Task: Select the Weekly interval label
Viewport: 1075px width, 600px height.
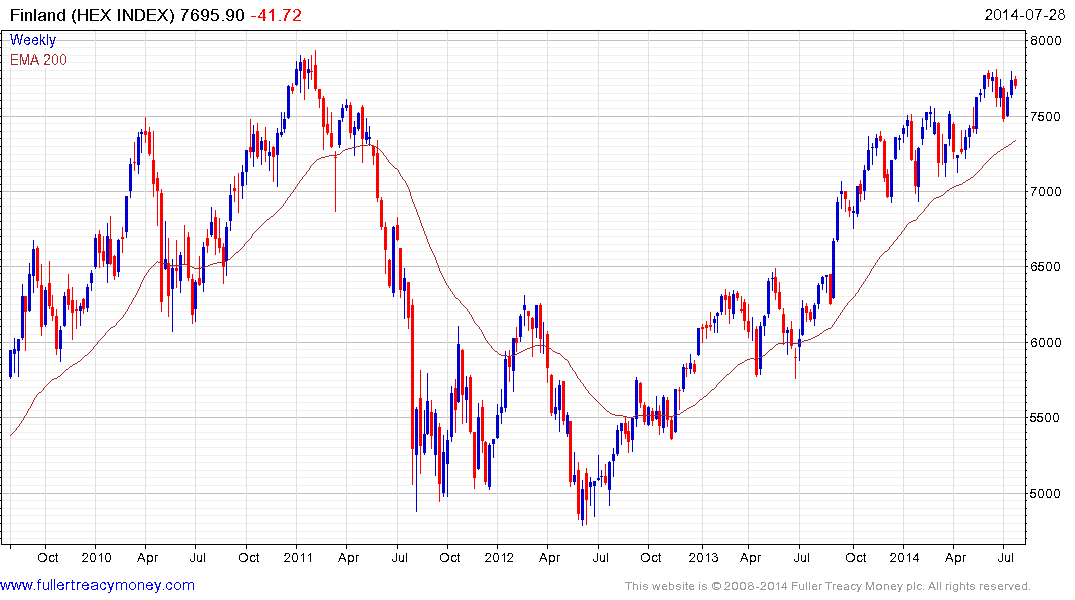Action: pyautogui.click(x=33, y=40)
